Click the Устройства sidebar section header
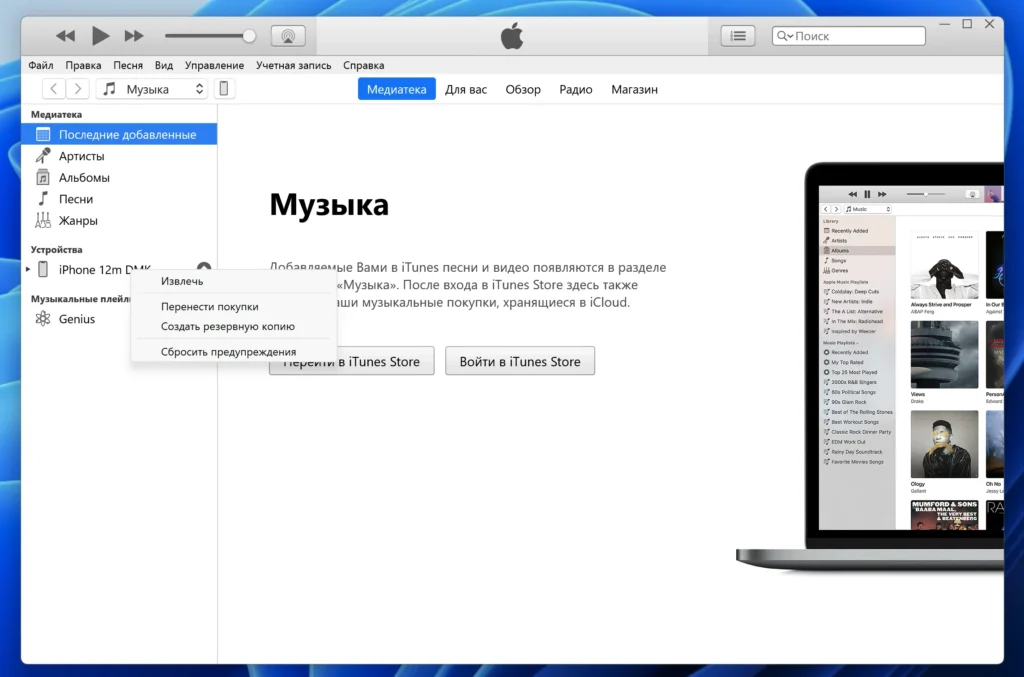 pos(56,249)
